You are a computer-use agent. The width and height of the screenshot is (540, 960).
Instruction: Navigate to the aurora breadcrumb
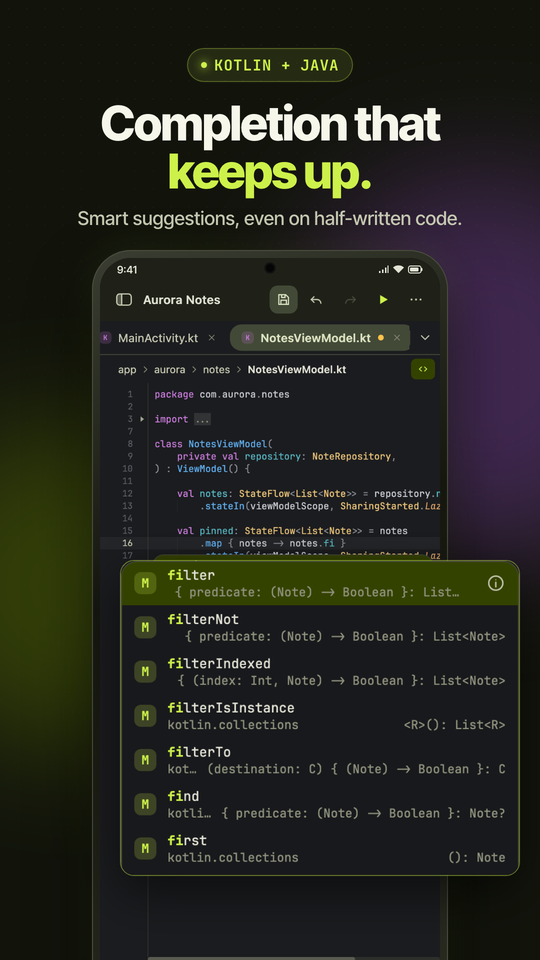pos(170,370)
